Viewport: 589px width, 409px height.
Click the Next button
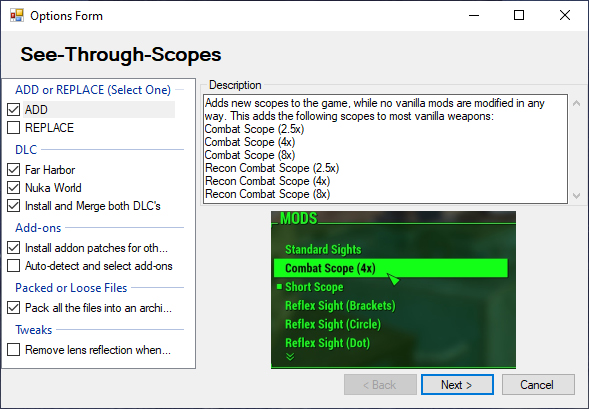point(457,385)
